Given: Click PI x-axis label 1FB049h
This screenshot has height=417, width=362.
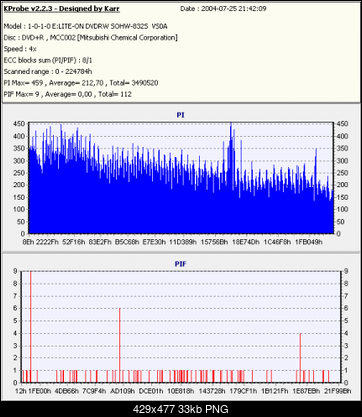Looking at the screenshot, I should click(x=309, y=242).
